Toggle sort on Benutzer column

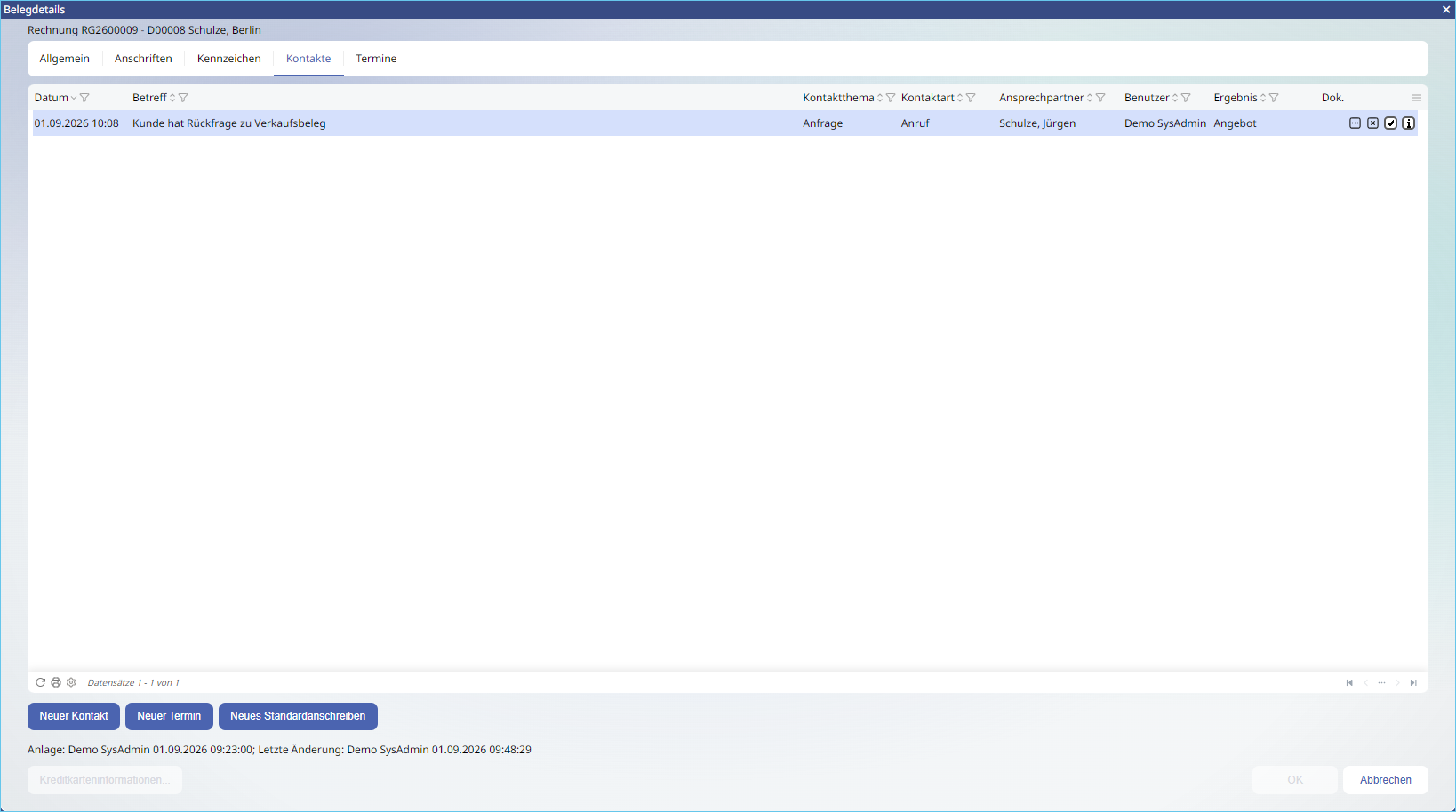(1175, 98)
